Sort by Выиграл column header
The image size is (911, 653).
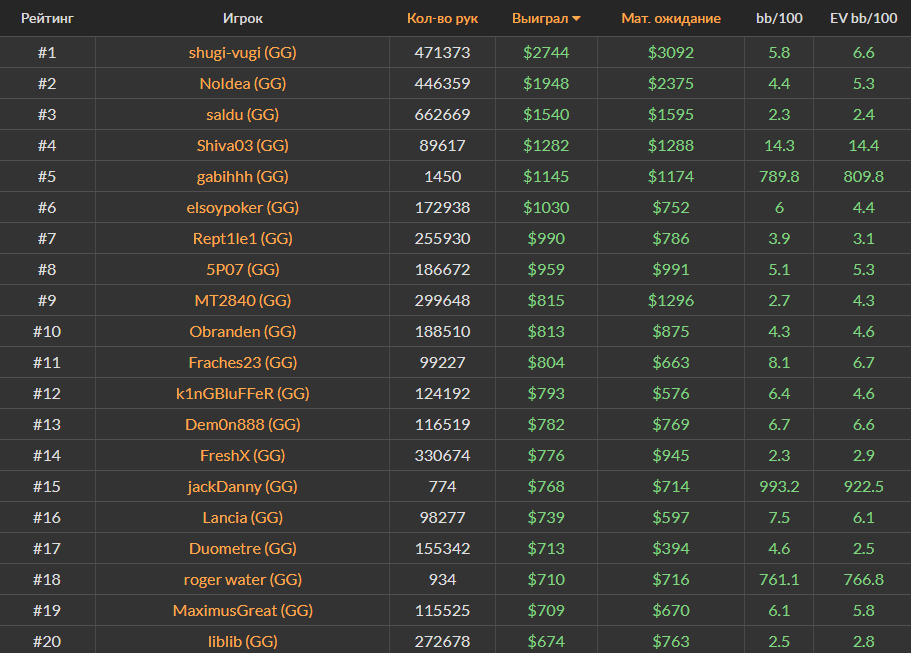(x=539, y=18)
